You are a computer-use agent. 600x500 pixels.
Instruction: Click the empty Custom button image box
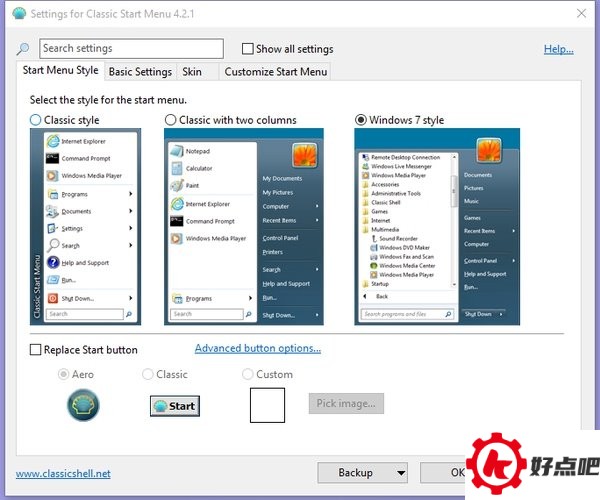(267, 406)
